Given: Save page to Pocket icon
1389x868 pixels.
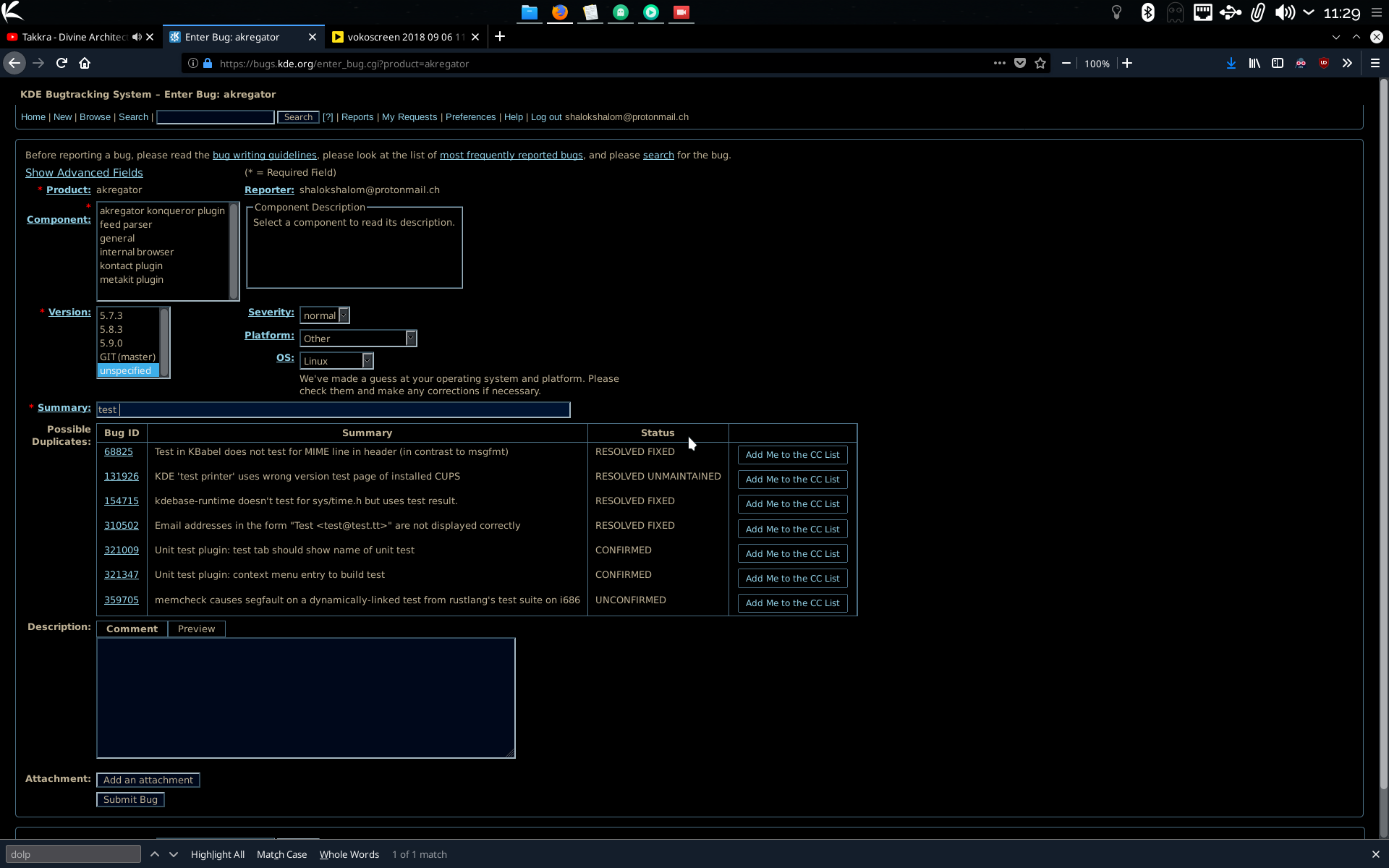Looking at the screenshot, I should 1020,63.
